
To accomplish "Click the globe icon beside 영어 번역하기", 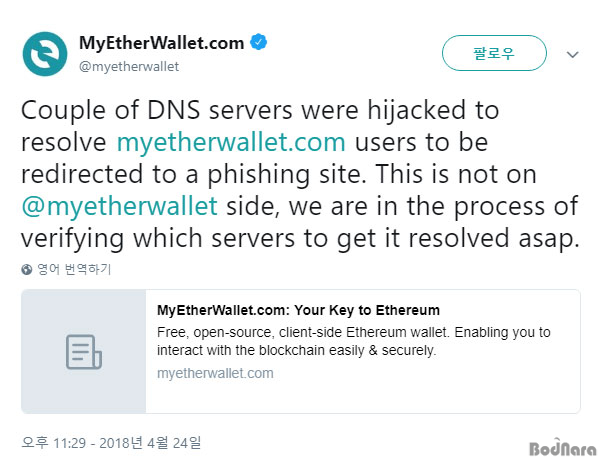I will click(27, 270).
